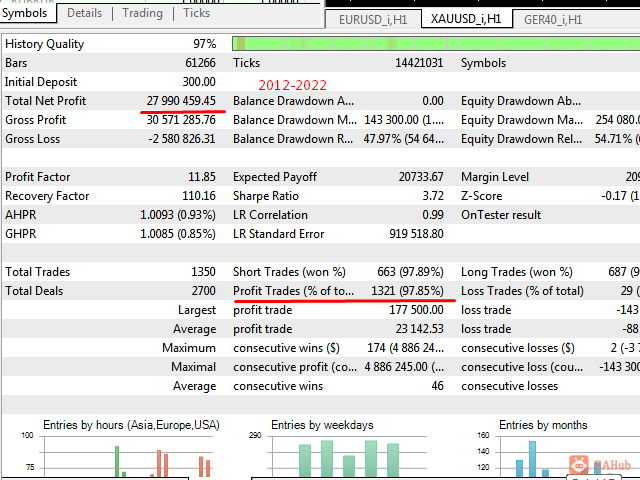The height and width of the screenshot is (480, 640).
Task: Click the Entries by months chart title
Action: click(543, 425)
